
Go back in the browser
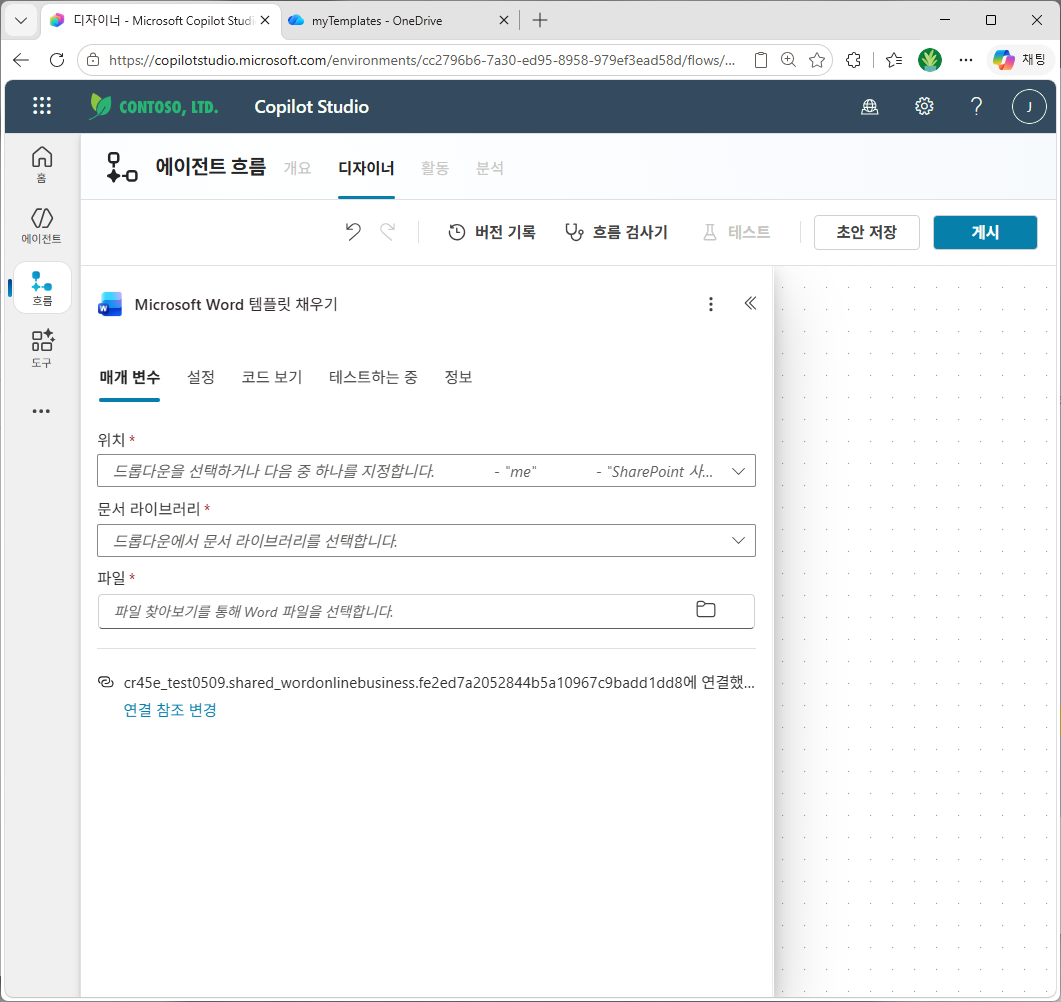click(22, 60)
